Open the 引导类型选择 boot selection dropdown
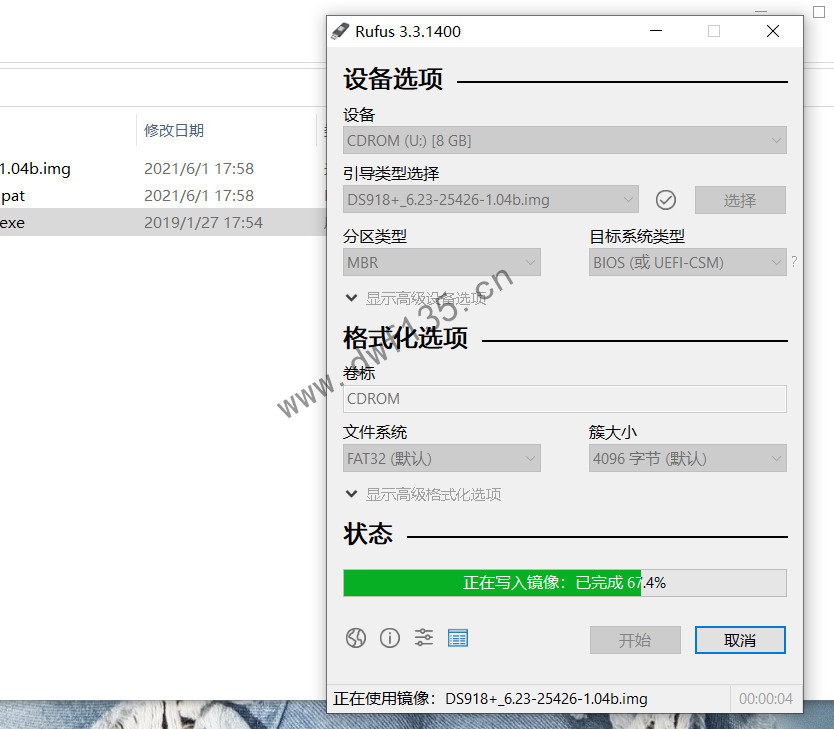The width and height of the screenshot is (834, 729). click(490, 200)
